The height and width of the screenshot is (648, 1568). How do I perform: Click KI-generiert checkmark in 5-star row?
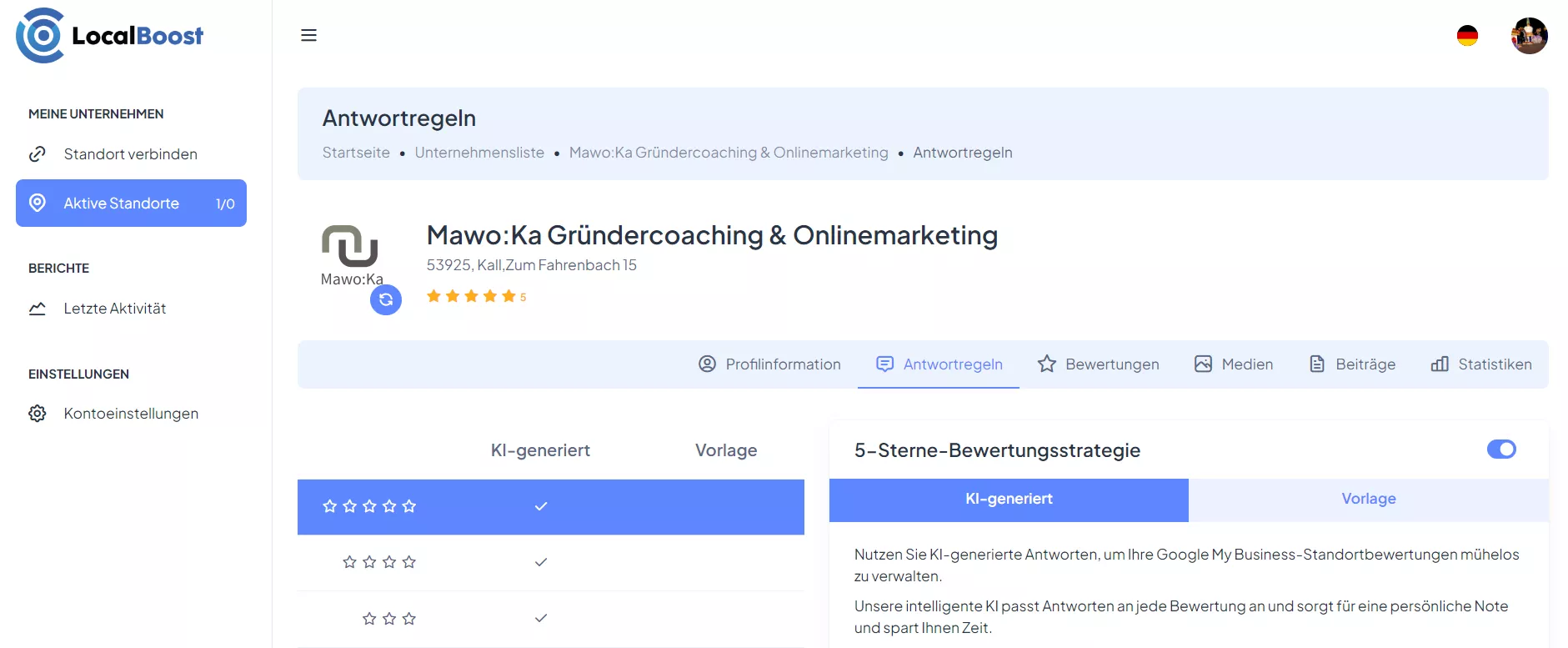click(541, 506)
